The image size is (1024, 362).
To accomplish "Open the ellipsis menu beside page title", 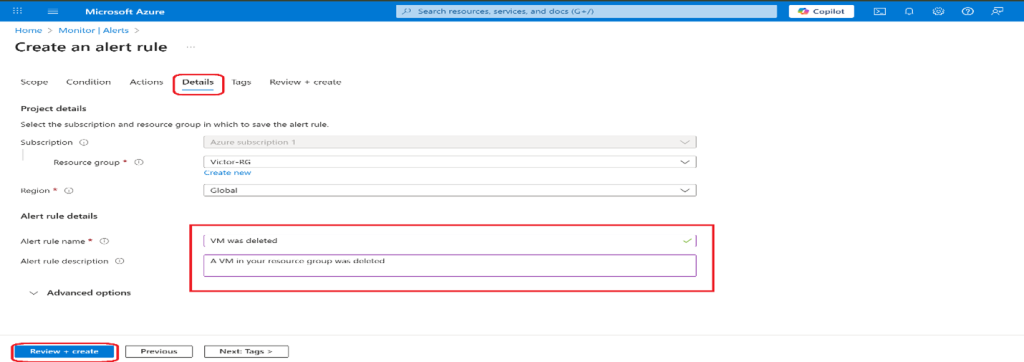I will pyautogui.click(x=191, y=47).
